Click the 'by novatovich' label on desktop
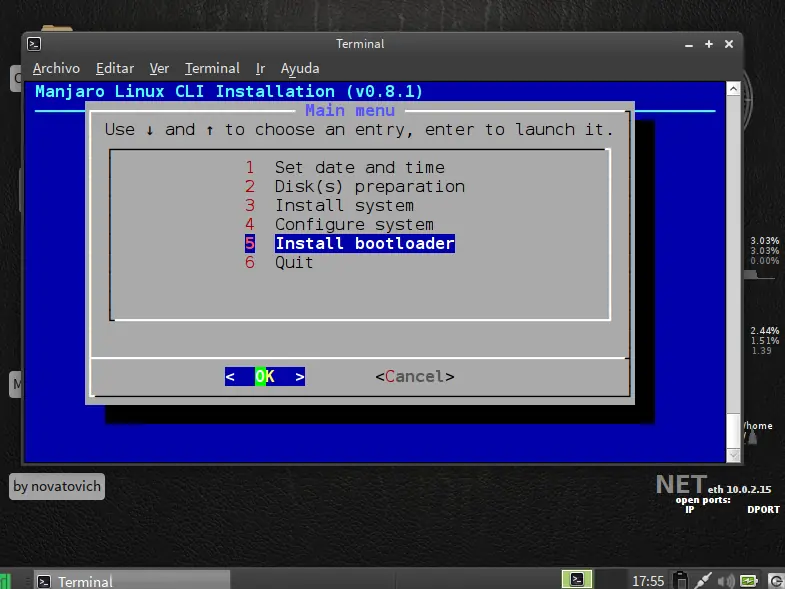Viewport: 785px width, 589px height. click(57, 486)
